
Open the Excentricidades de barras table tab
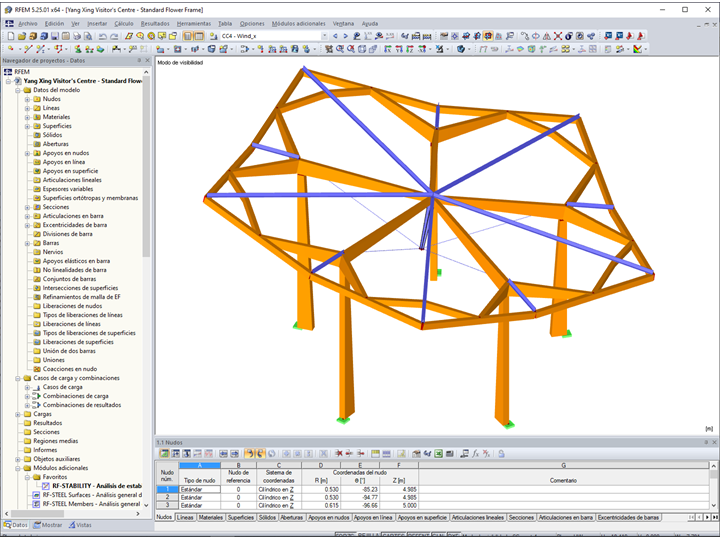[628, 518]
